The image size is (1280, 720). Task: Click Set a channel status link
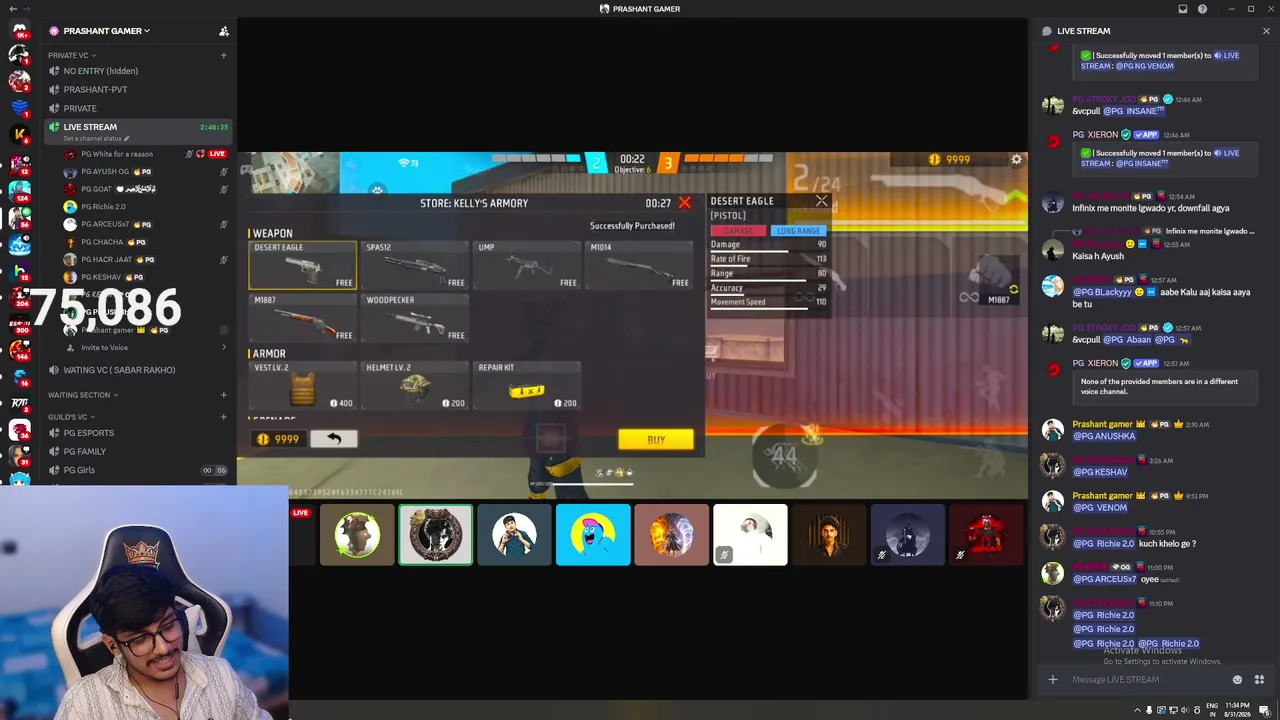(96, 139)
